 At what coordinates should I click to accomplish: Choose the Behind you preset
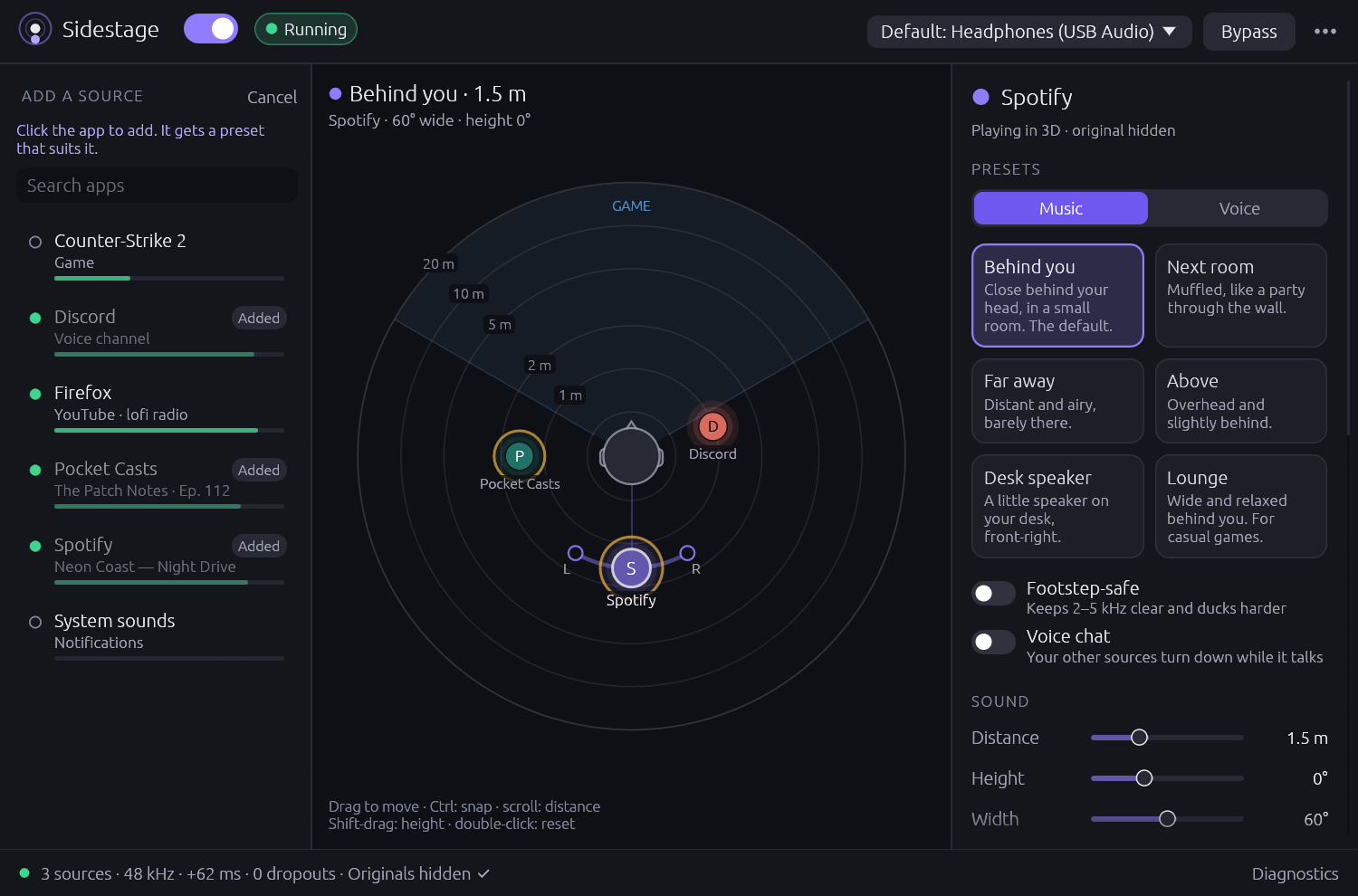pyautogui.click(x=1057, y=295)
